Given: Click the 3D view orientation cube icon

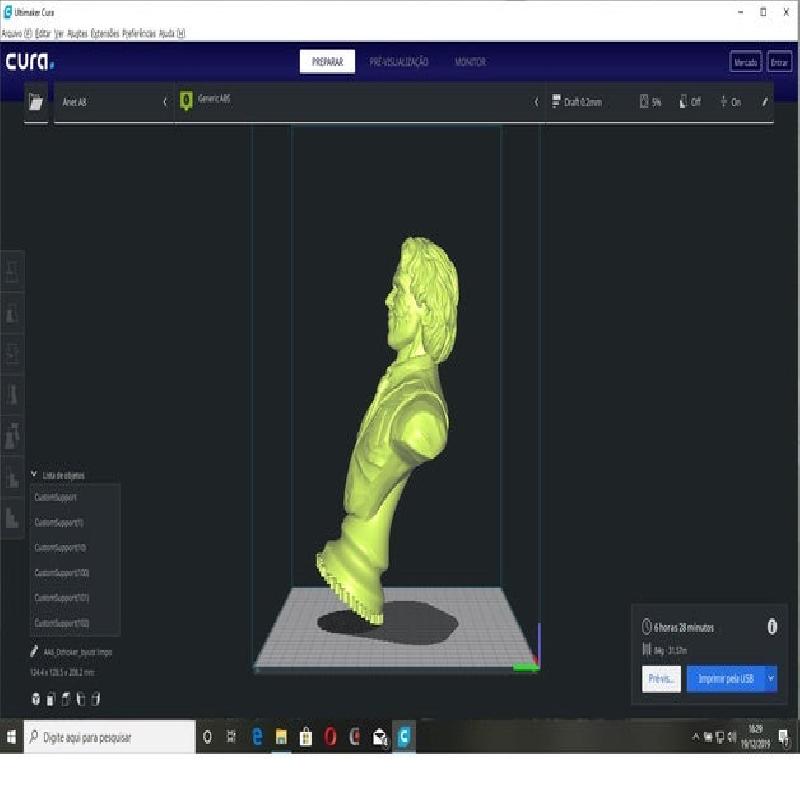Looking at the screenshot, I should pos(37,699).
